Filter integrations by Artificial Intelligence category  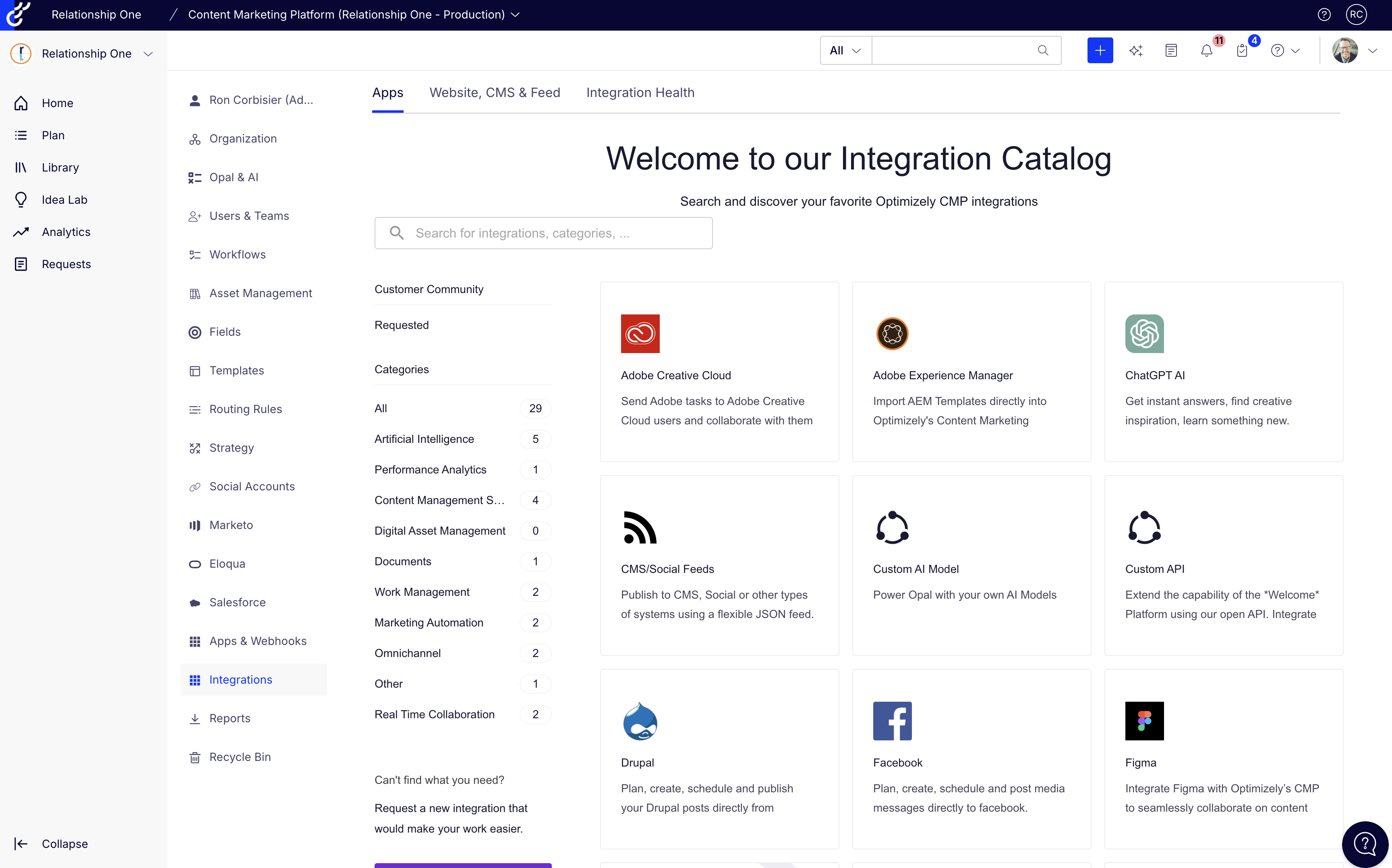424,438
